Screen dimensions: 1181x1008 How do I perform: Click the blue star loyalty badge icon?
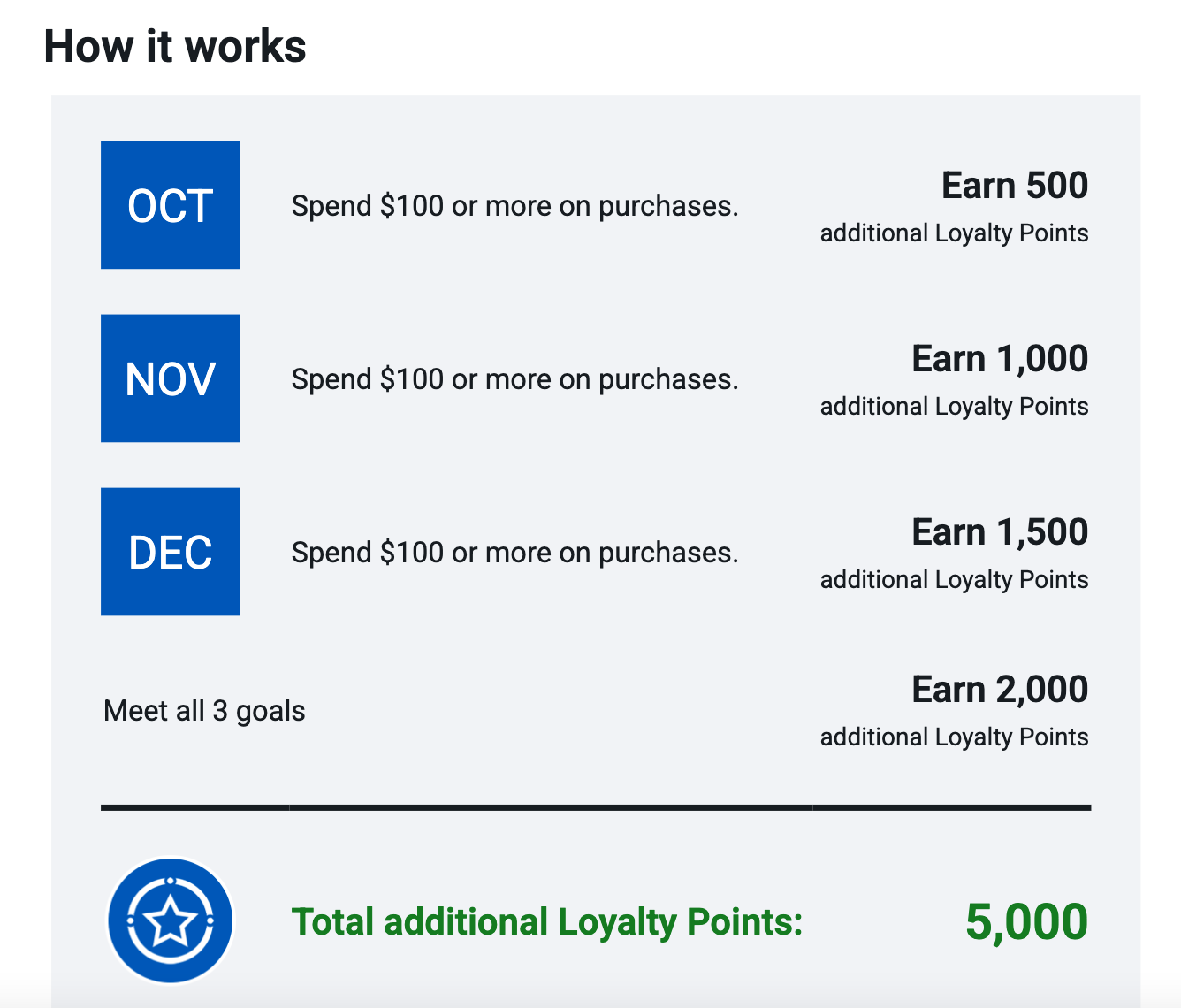(x=171, y=920)
